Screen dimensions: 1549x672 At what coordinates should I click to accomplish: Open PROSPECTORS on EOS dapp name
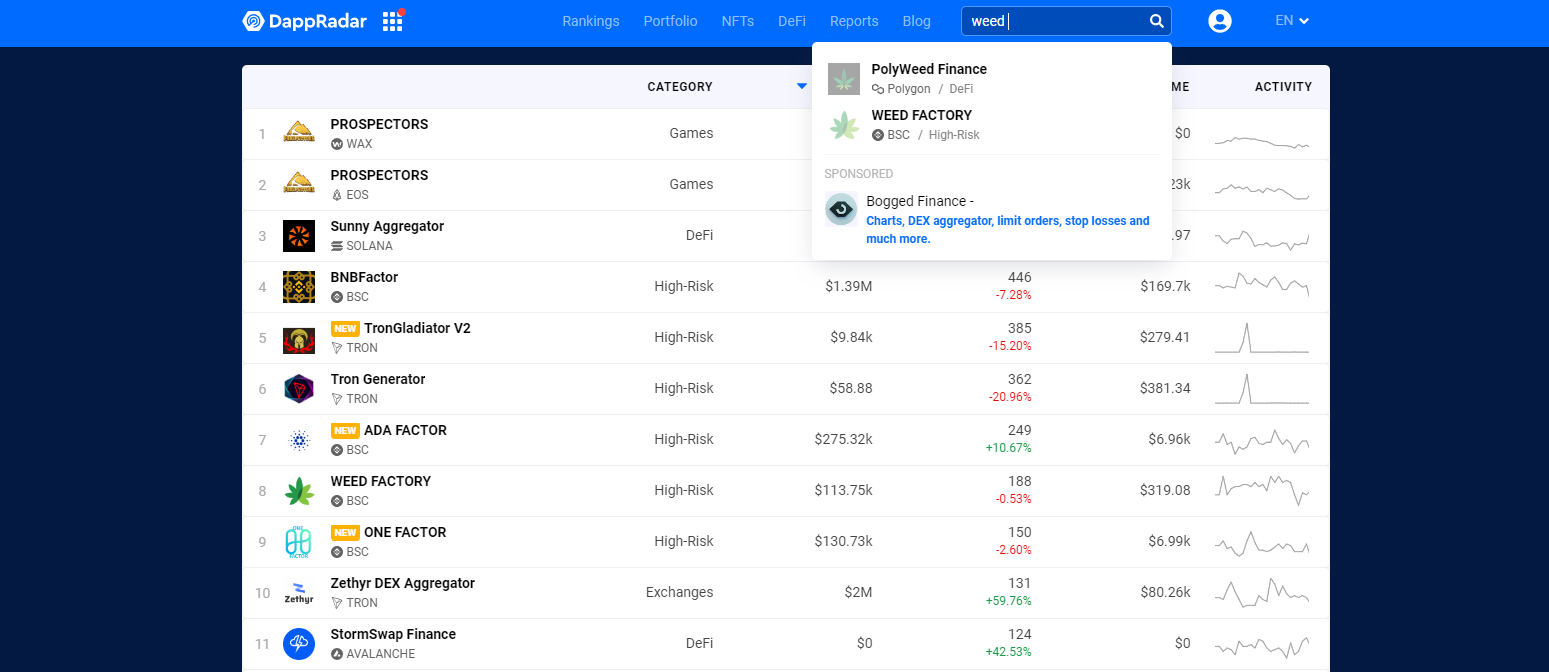coord(379,175)
